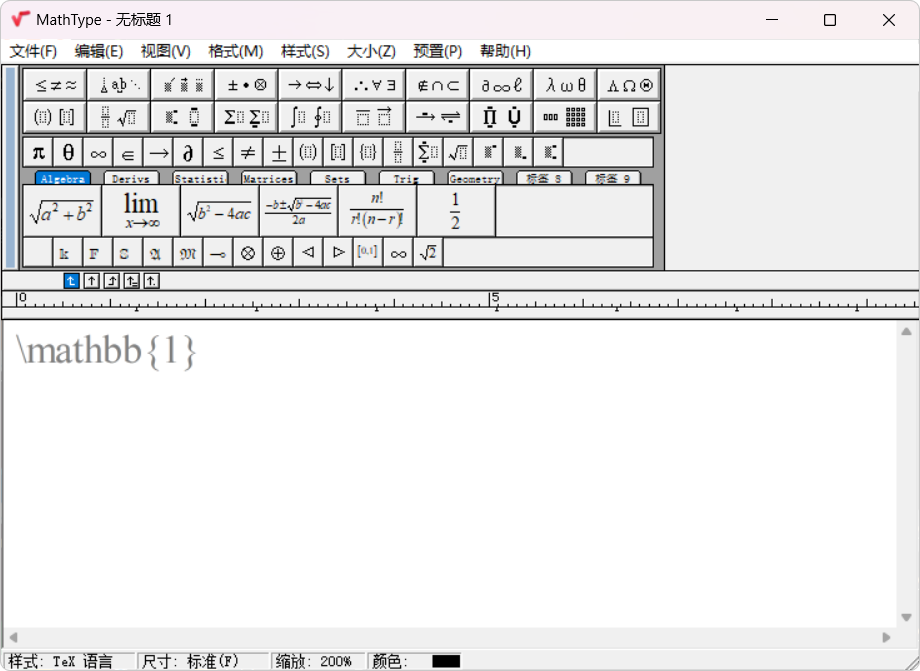This screenshot has height=671, width=920.
Task: Open underbar and overbar templates palette
Action: 374,117
